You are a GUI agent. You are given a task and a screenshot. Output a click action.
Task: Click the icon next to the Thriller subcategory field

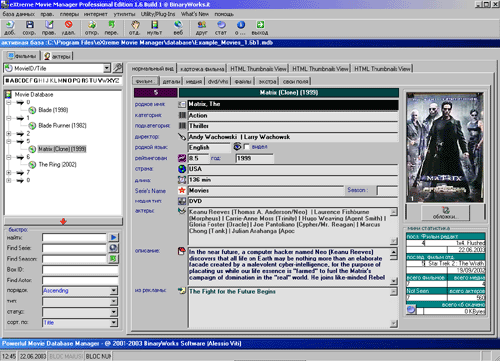pyautogui.click(x=182, y=126)
